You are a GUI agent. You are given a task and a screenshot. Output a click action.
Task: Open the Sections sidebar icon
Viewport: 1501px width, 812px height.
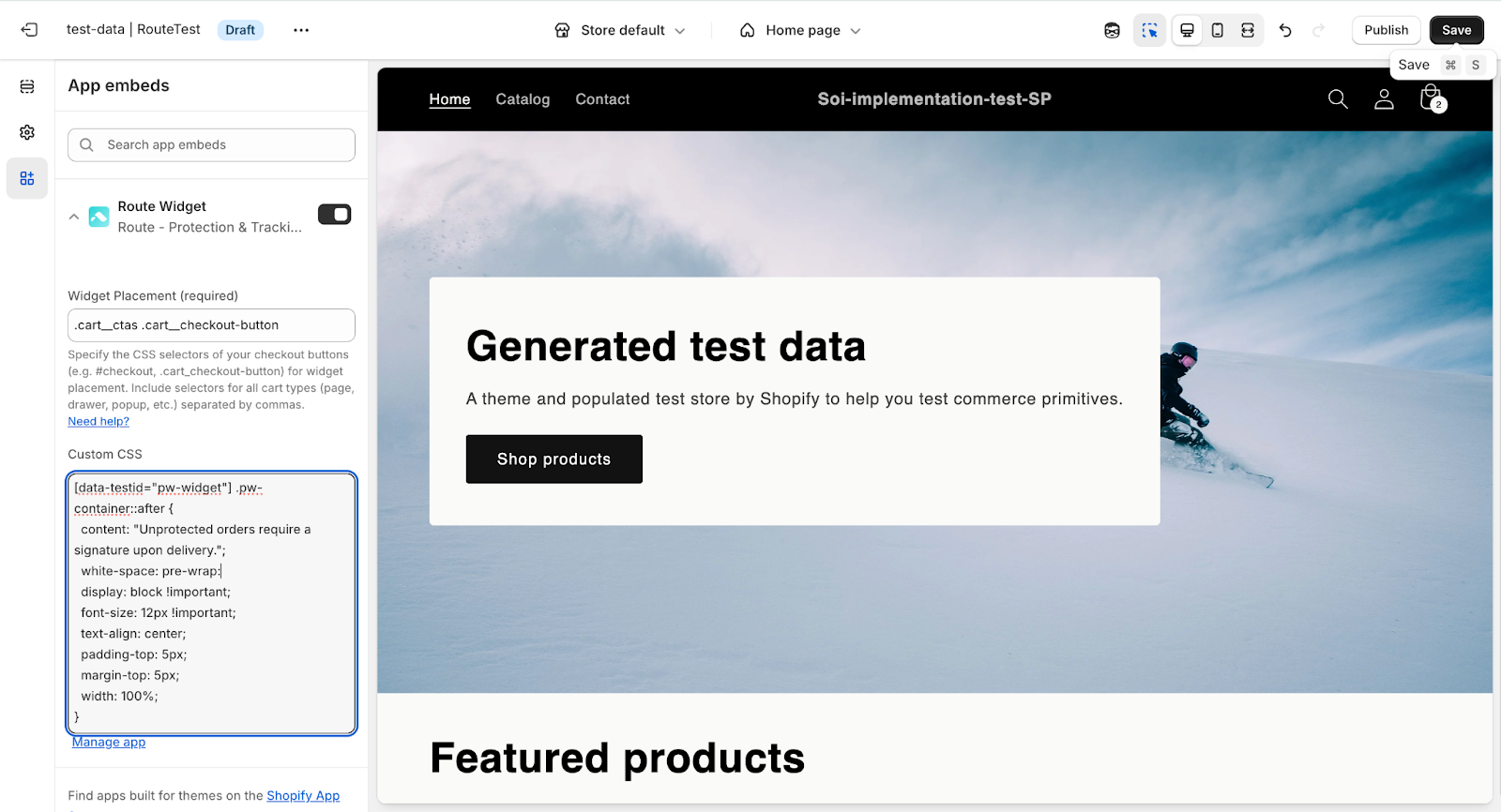tap(27, 86)
